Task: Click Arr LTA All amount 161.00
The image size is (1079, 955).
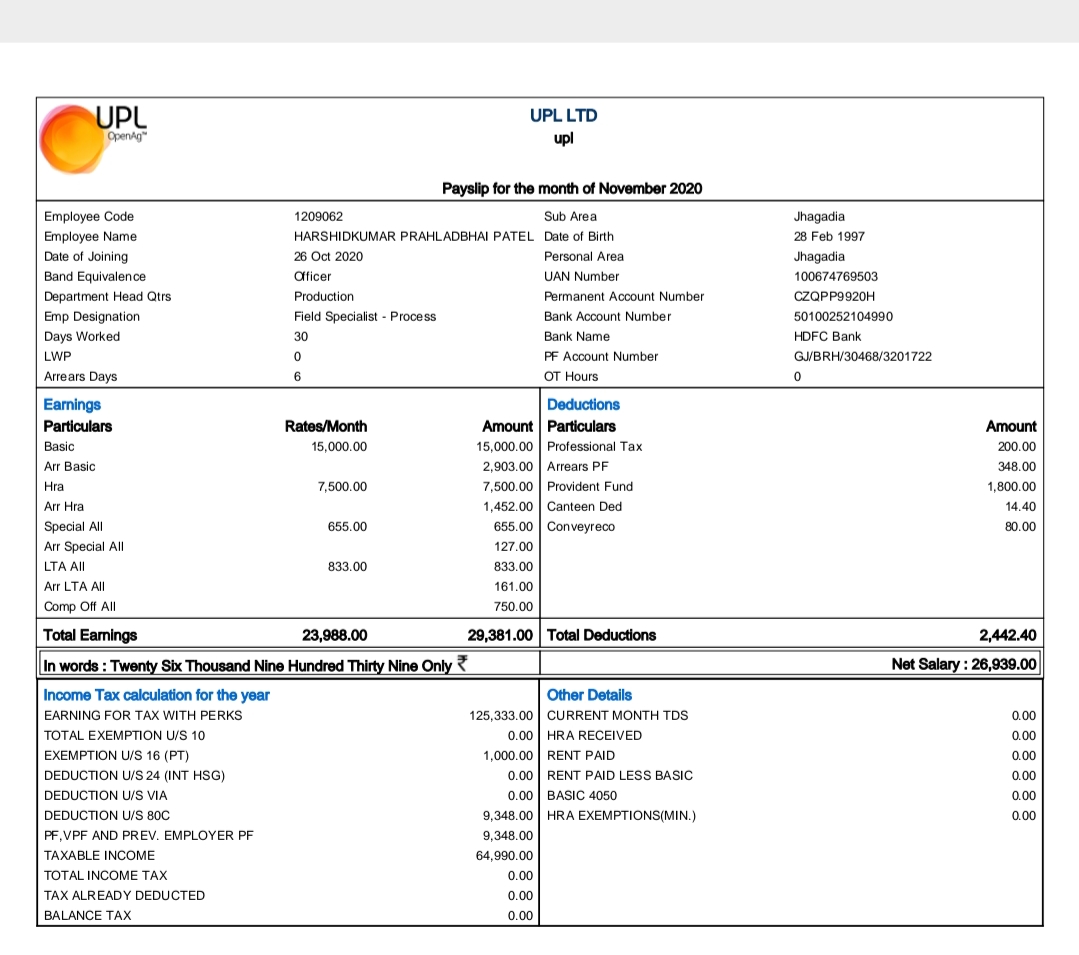Action: [513, 586]
